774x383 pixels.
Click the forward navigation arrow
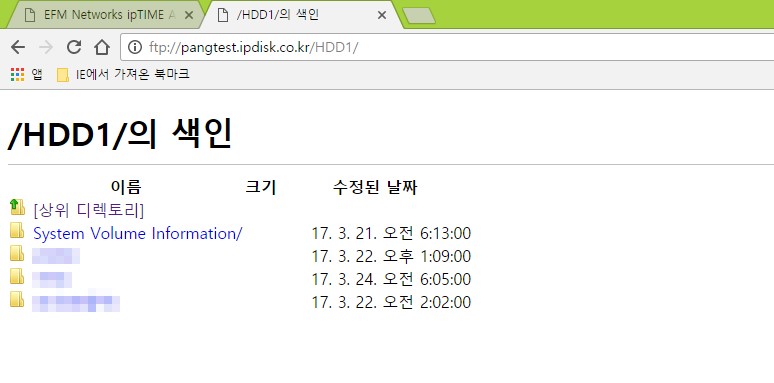click(46, 47)
